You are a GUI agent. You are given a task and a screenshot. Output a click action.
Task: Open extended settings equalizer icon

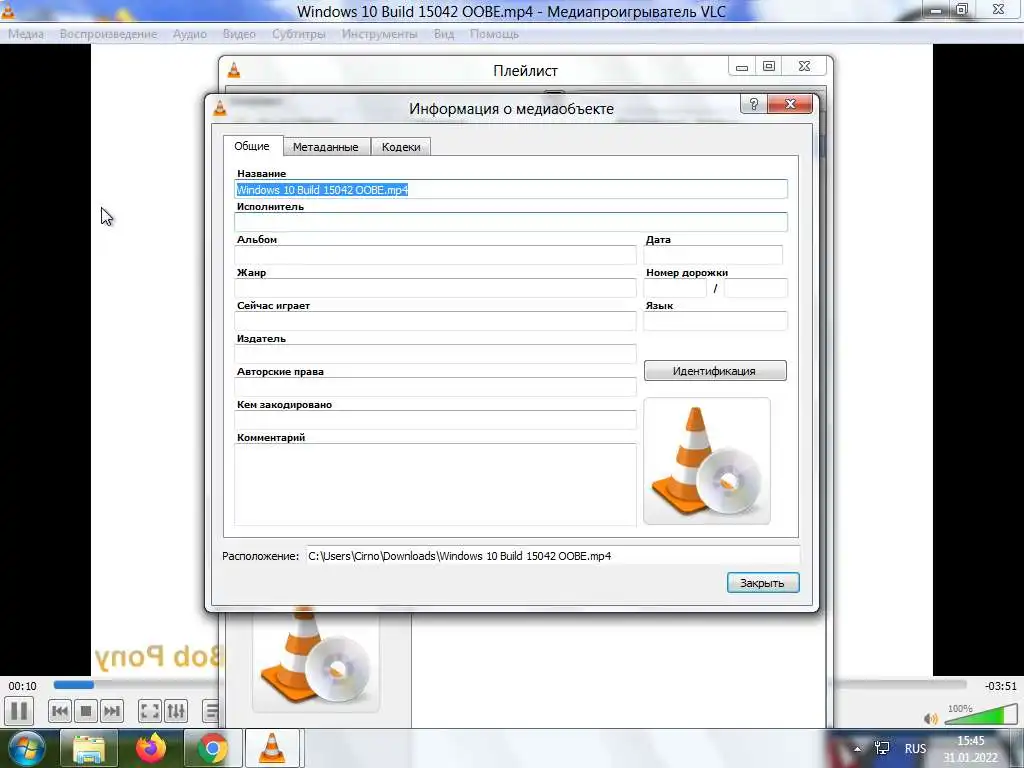176,711
